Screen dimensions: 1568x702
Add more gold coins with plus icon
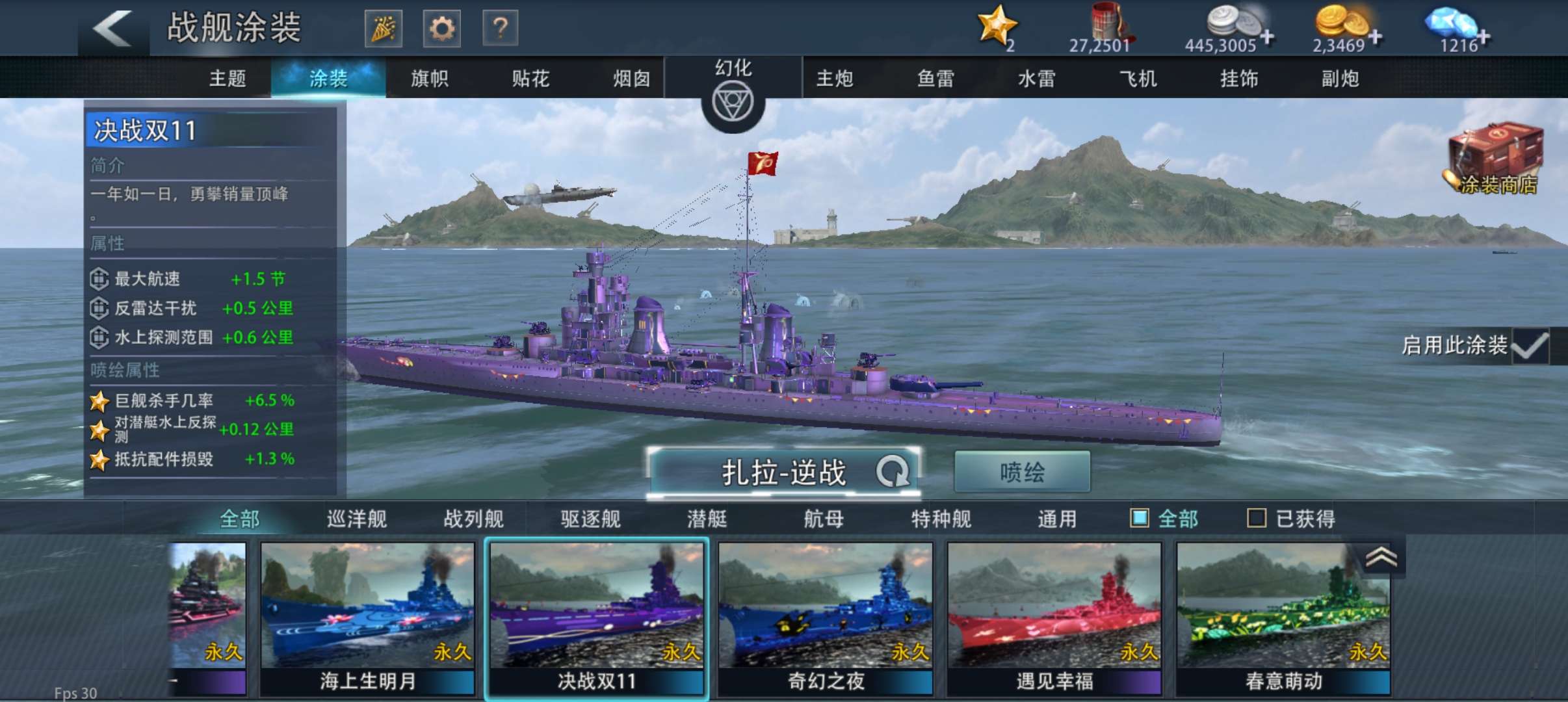point(1375,36)
